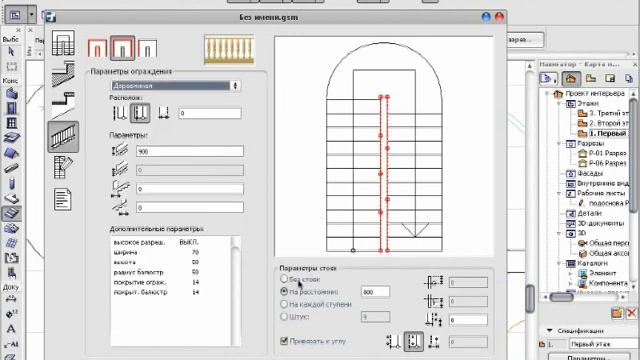Select the Roof tool in toolbox

point(11,153)
